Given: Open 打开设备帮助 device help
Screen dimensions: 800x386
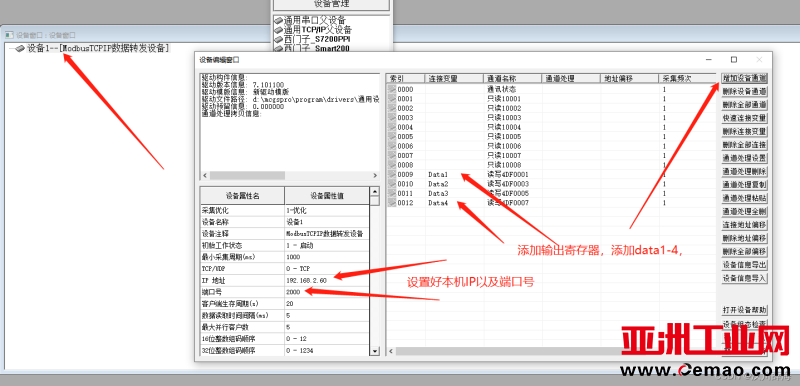Looking at the screenshot, I should (x=744, y=310).
